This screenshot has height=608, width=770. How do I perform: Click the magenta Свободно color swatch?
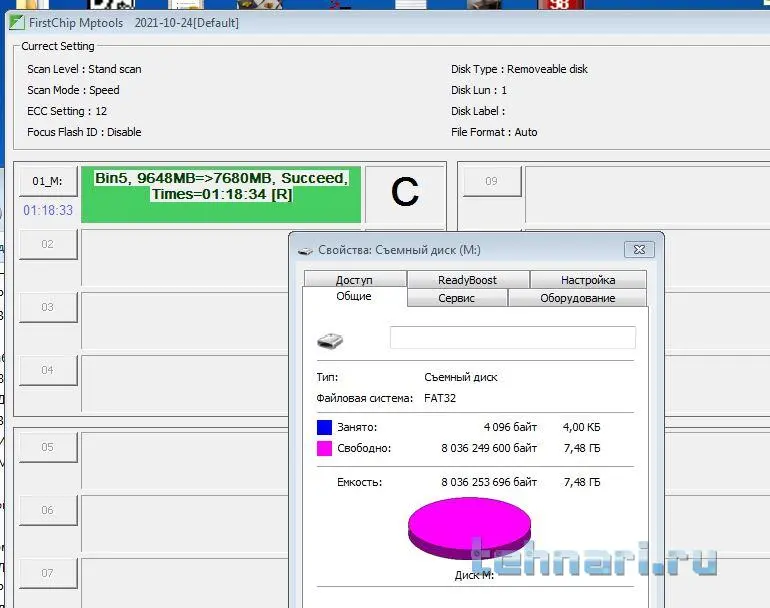(325, 448)
